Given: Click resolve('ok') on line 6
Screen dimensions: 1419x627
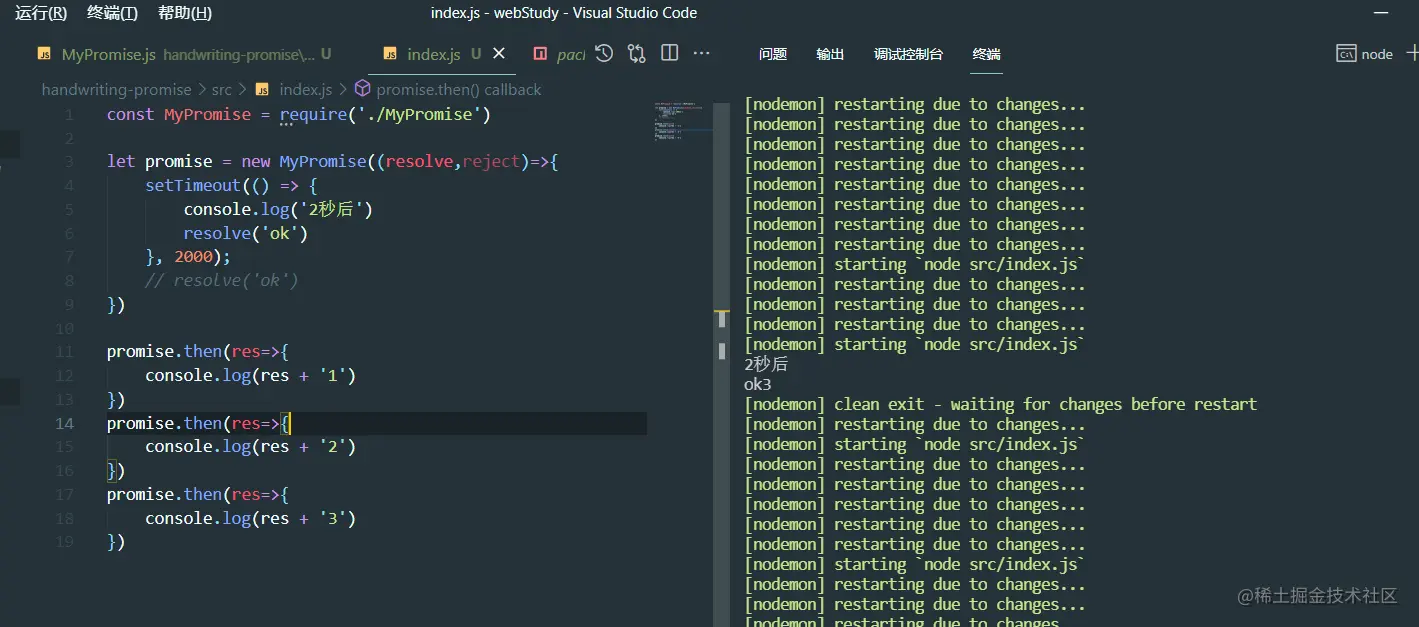Looking at the screenshot, I should pyautogui.click(x=246, y=233).
